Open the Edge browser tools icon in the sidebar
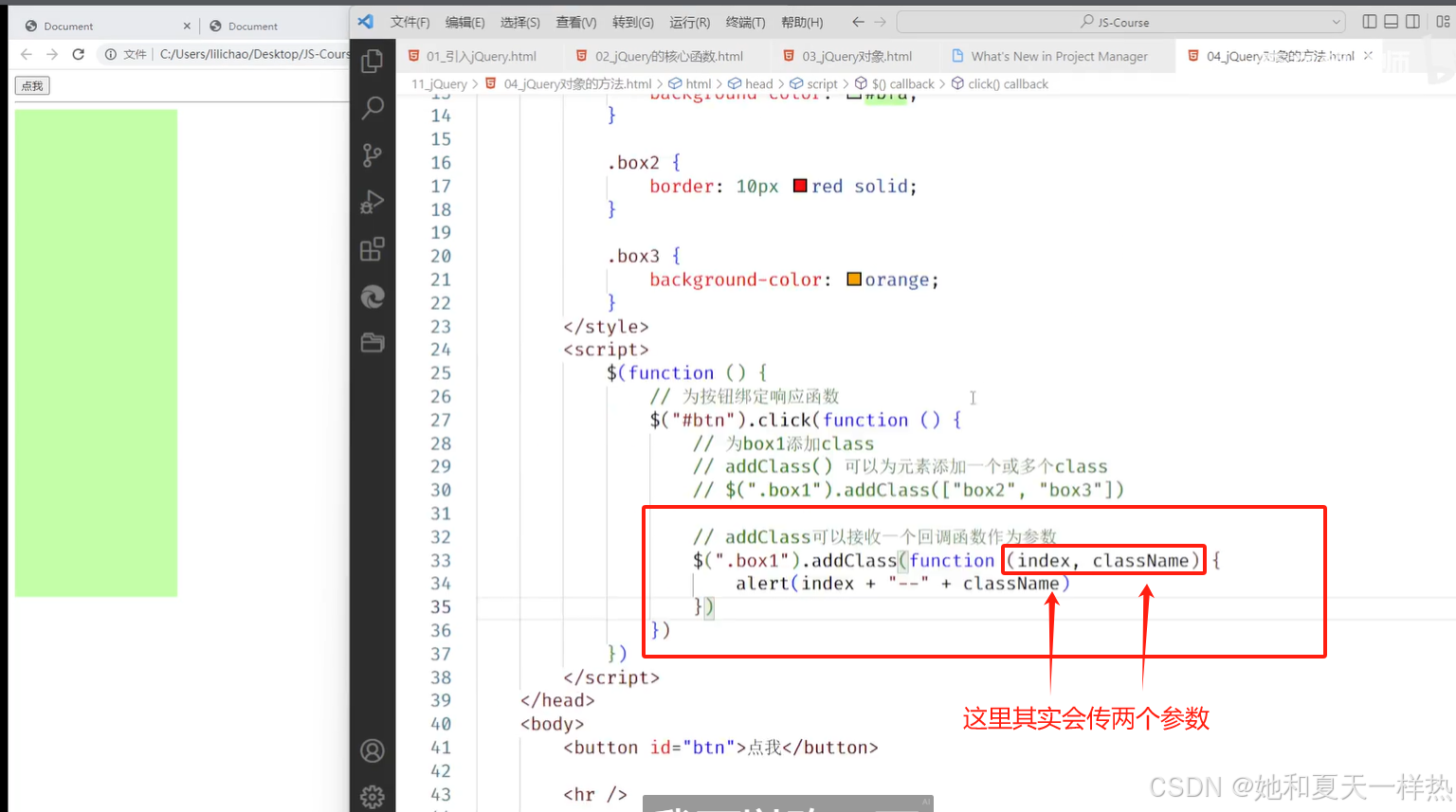 click(x=373, y=297)
